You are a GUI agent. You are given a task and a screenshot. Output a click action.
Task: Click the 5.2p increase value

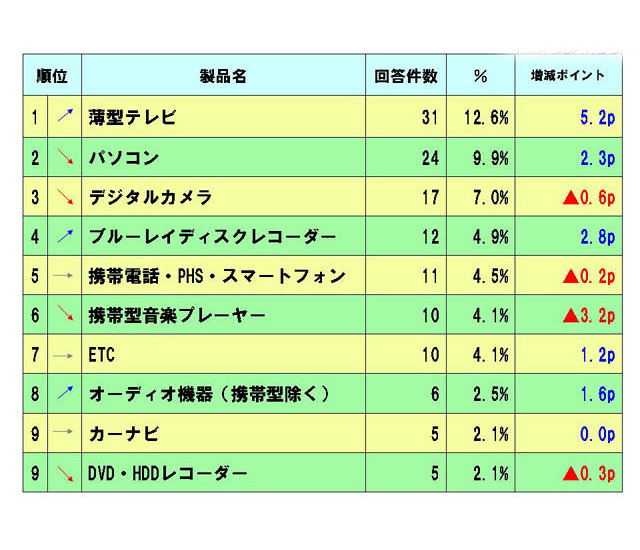click(598, 118)
